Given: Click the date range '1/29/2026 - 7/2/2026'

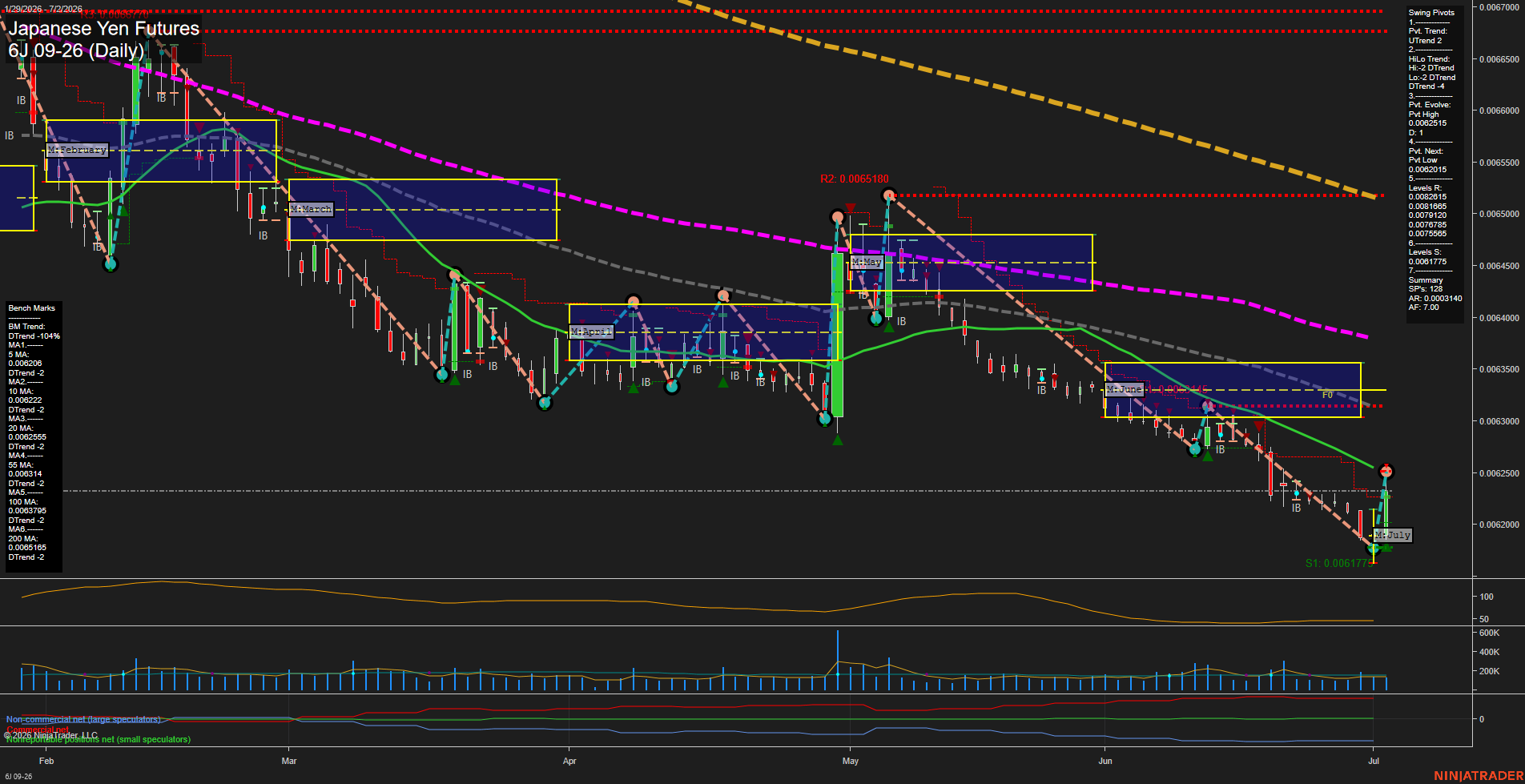Looking at the screenshot, I should coord(42,9).
